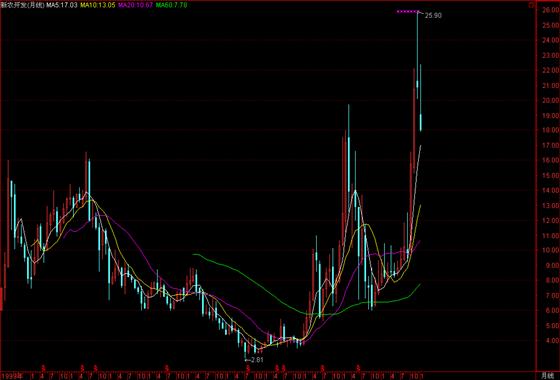The image size is (560, 380).
Task: Click the red bar at the left edge
Action: (x=1, y=299)
